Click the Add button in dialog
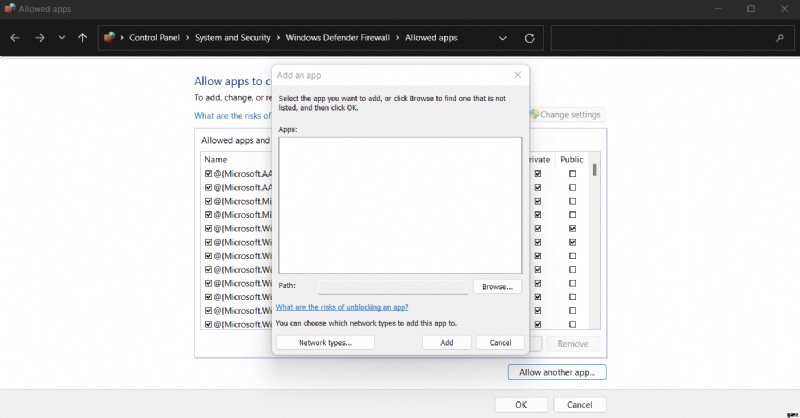This screenshot has width=800, height=418. click(x=447, y=342)
